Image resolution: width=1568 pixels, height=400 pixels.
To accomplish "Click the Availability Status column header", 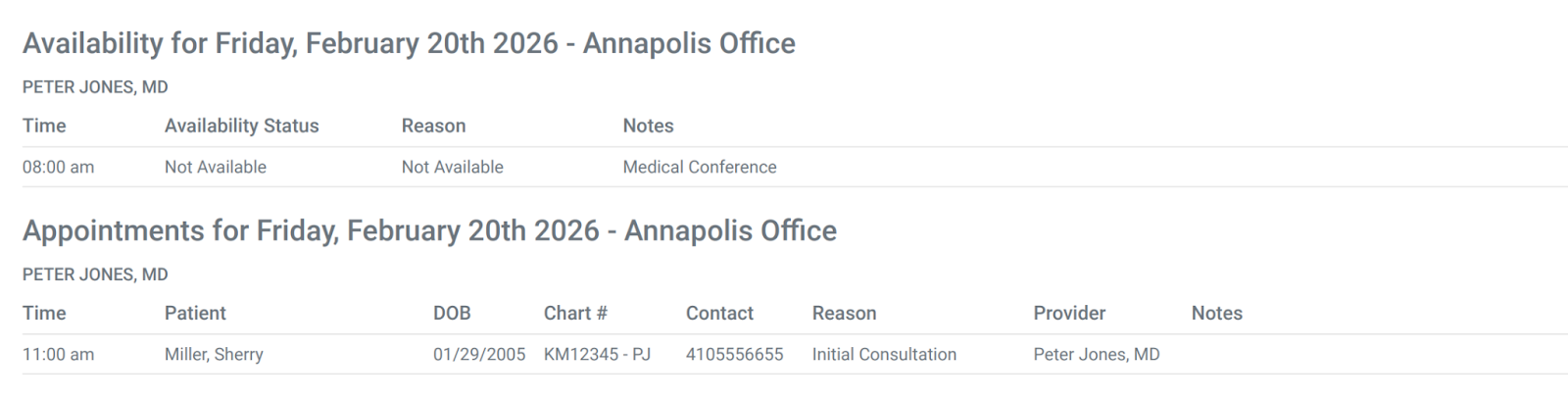I will [x=241, y=125].
